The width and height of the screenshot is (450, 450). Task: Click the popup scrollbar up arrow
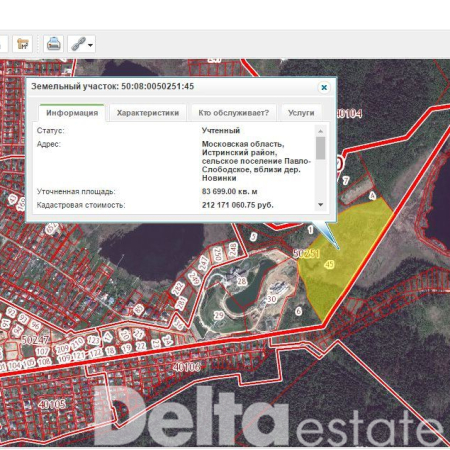pos(321,131)
